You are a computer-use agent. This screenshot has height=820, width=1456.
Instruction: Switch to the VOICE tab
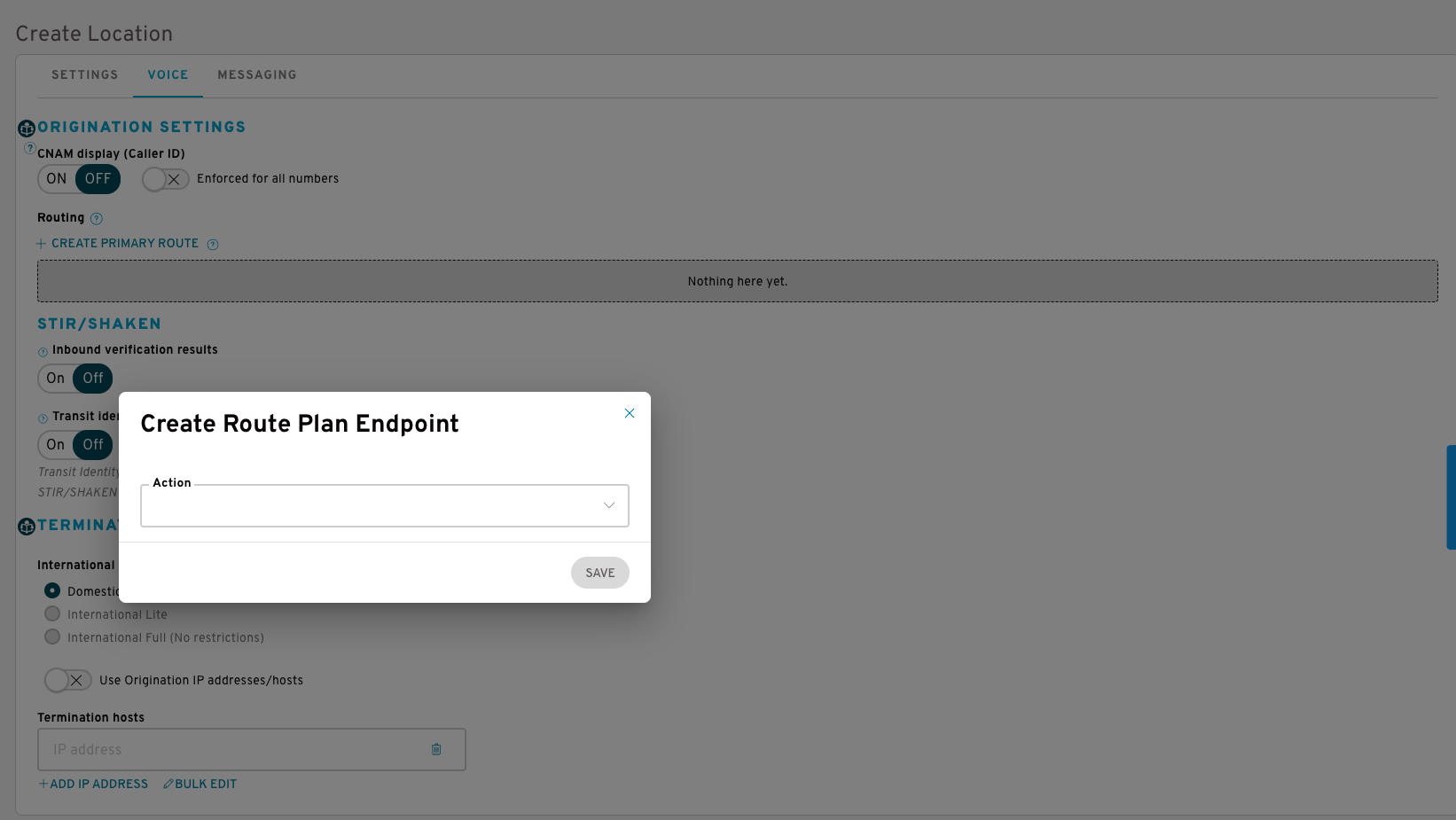click(x=168, y=75)
